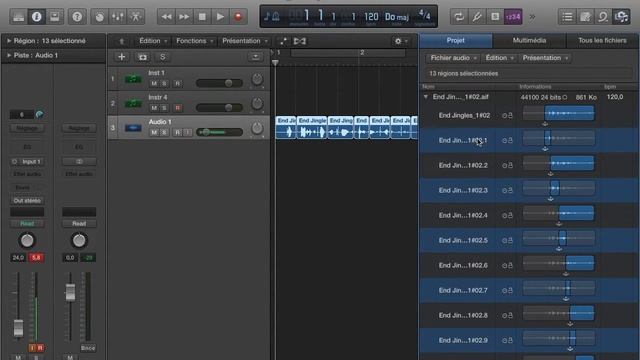Toggle the purple Count-in 1234 button
Viewport: 640px width, 360px height.
[x=513, y=17]
